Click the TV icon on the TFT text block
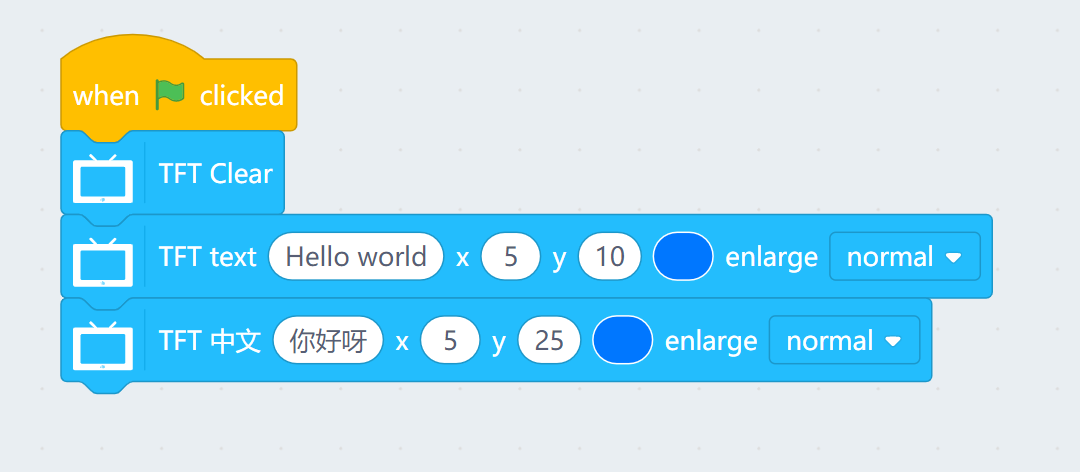Screen dimensions: 1080x472 pyautogui.click(x=103, y=260)
